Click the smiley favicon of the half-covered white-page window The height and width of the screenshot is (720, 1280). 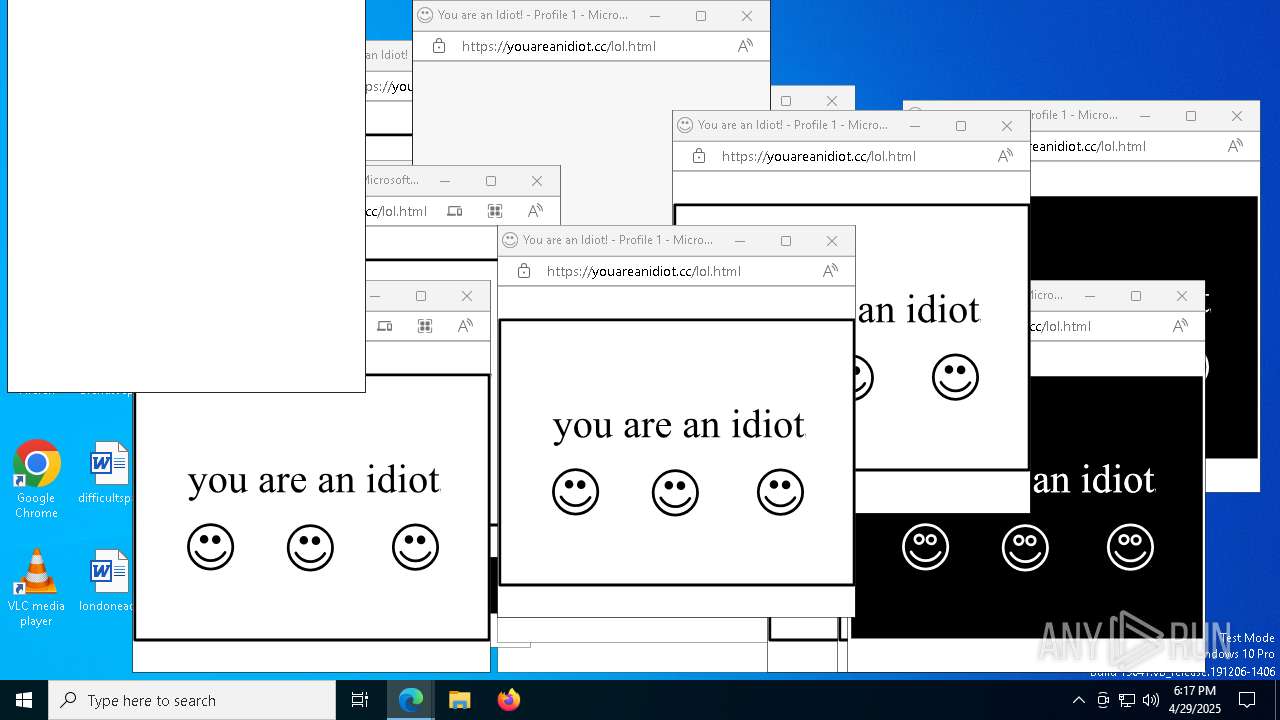point(685,125)
